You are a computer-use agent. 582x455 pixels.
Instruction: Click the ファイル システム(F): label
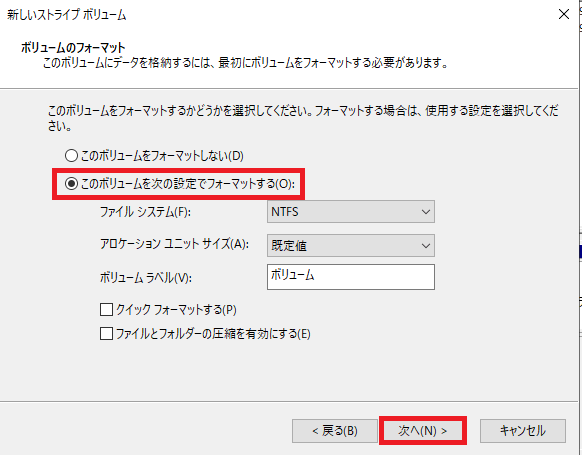coord(146,212)
